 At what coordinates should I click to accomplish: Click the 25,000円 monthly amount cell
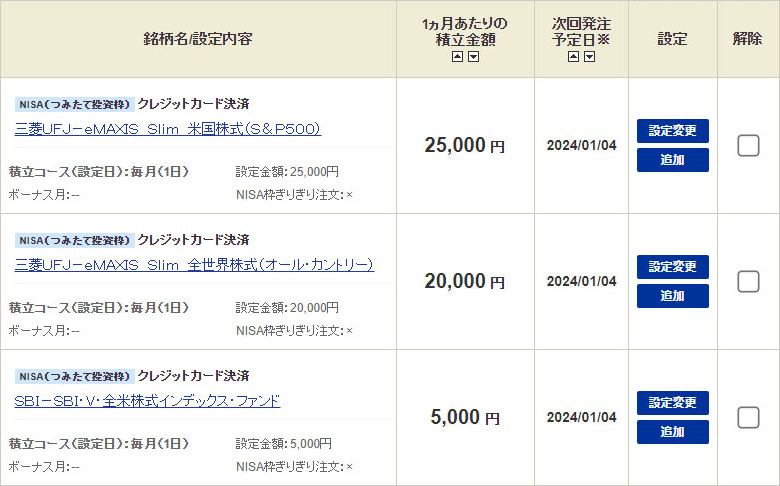[x=465, y=145]
